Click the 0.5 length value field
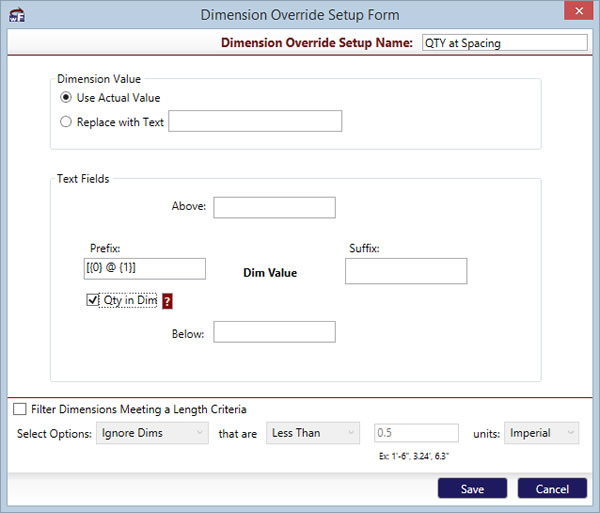Screen dimensions: 600x513 pyautogui.click(x=416, y=433)
